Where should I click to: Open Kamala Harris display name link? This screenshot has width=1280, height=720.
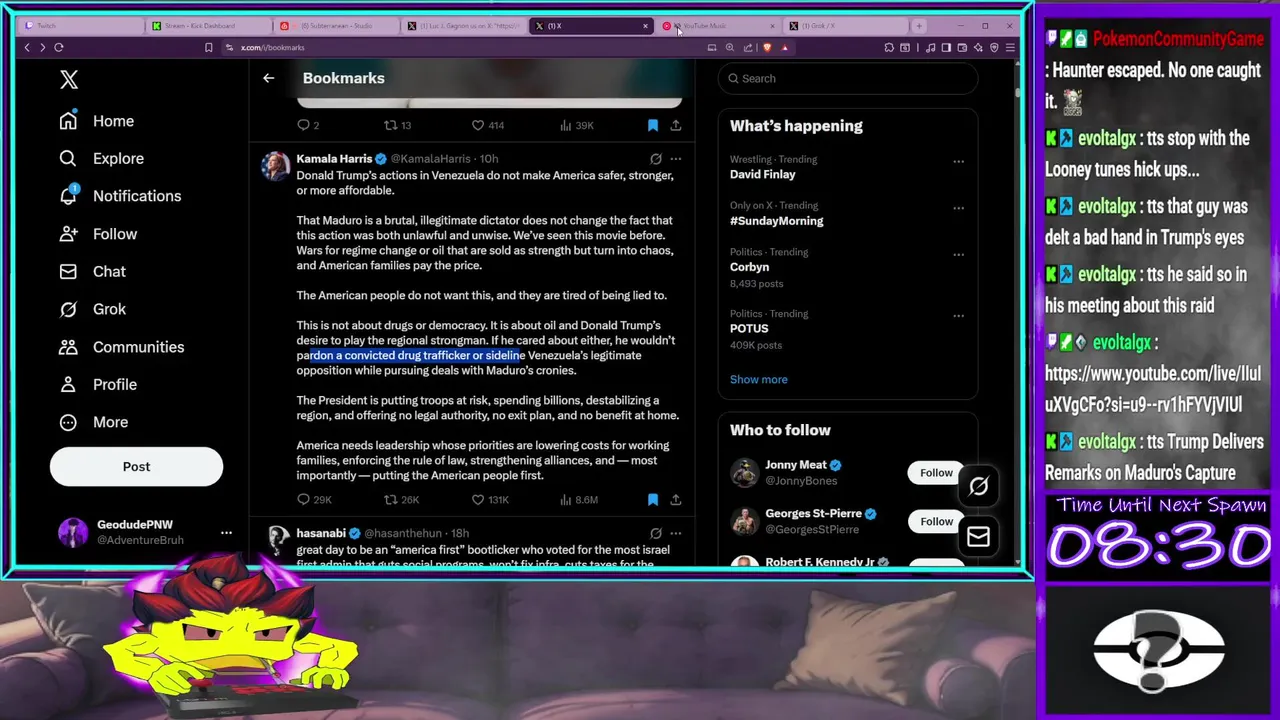(x=334, y=159)
